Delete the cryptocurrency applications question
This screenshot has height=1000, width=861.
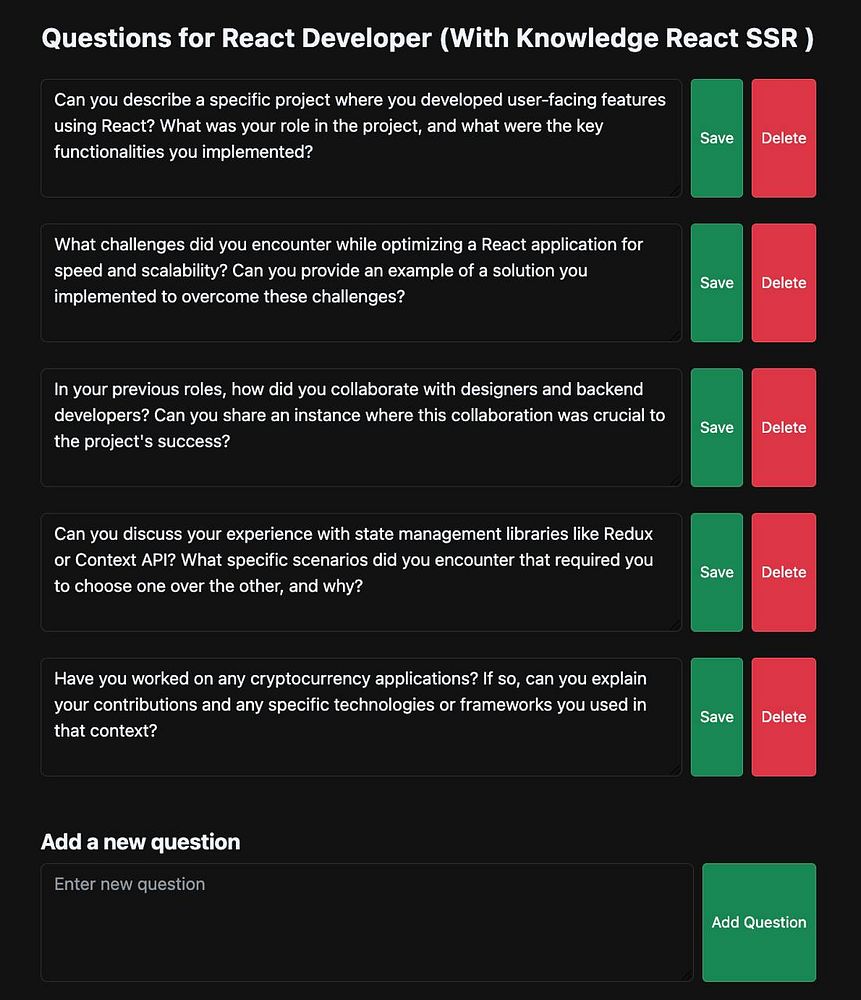(783, 717)
